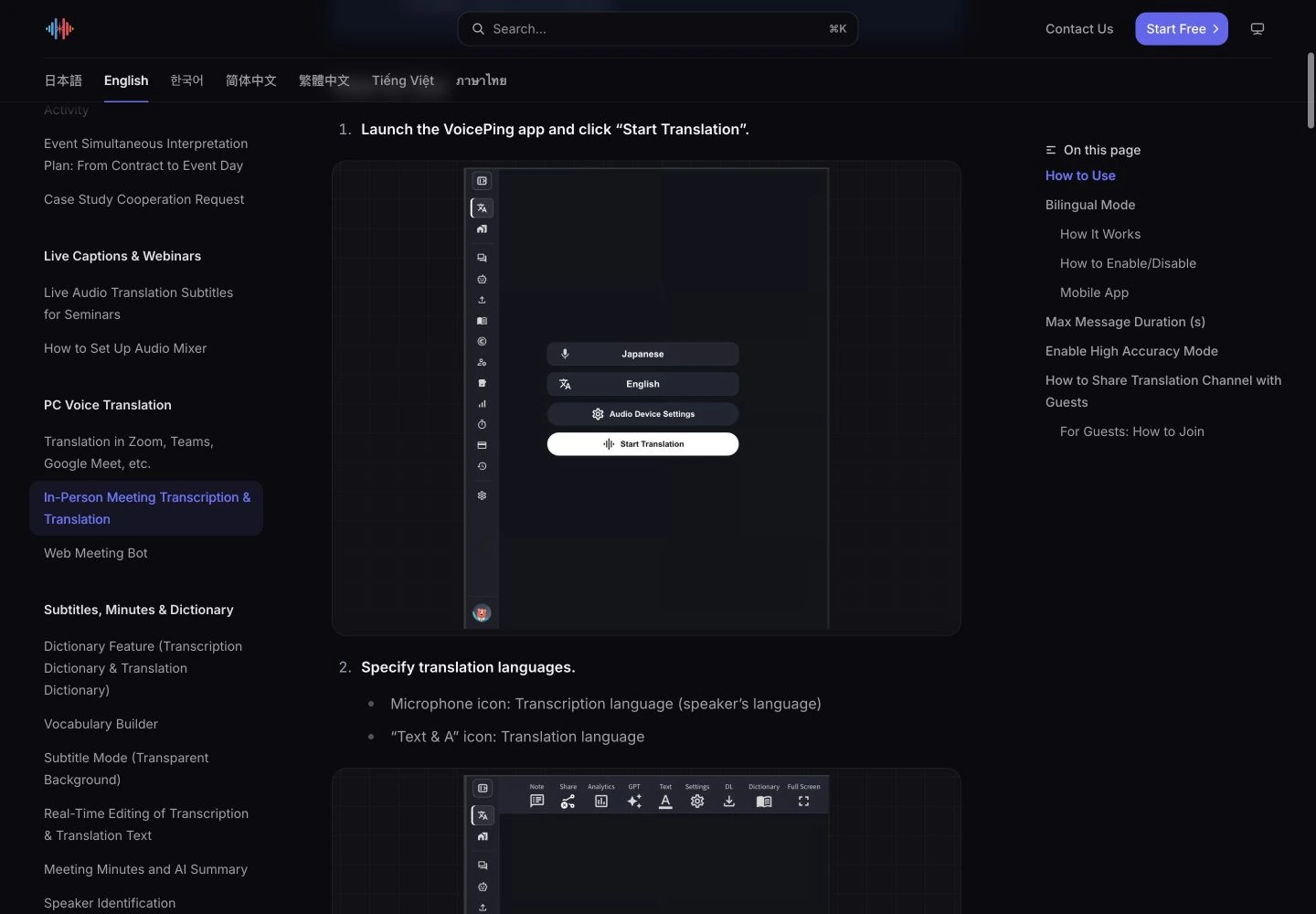Jump to For Guests: How to Join
Screen dimensions: 1316x914
(1132, 431)
